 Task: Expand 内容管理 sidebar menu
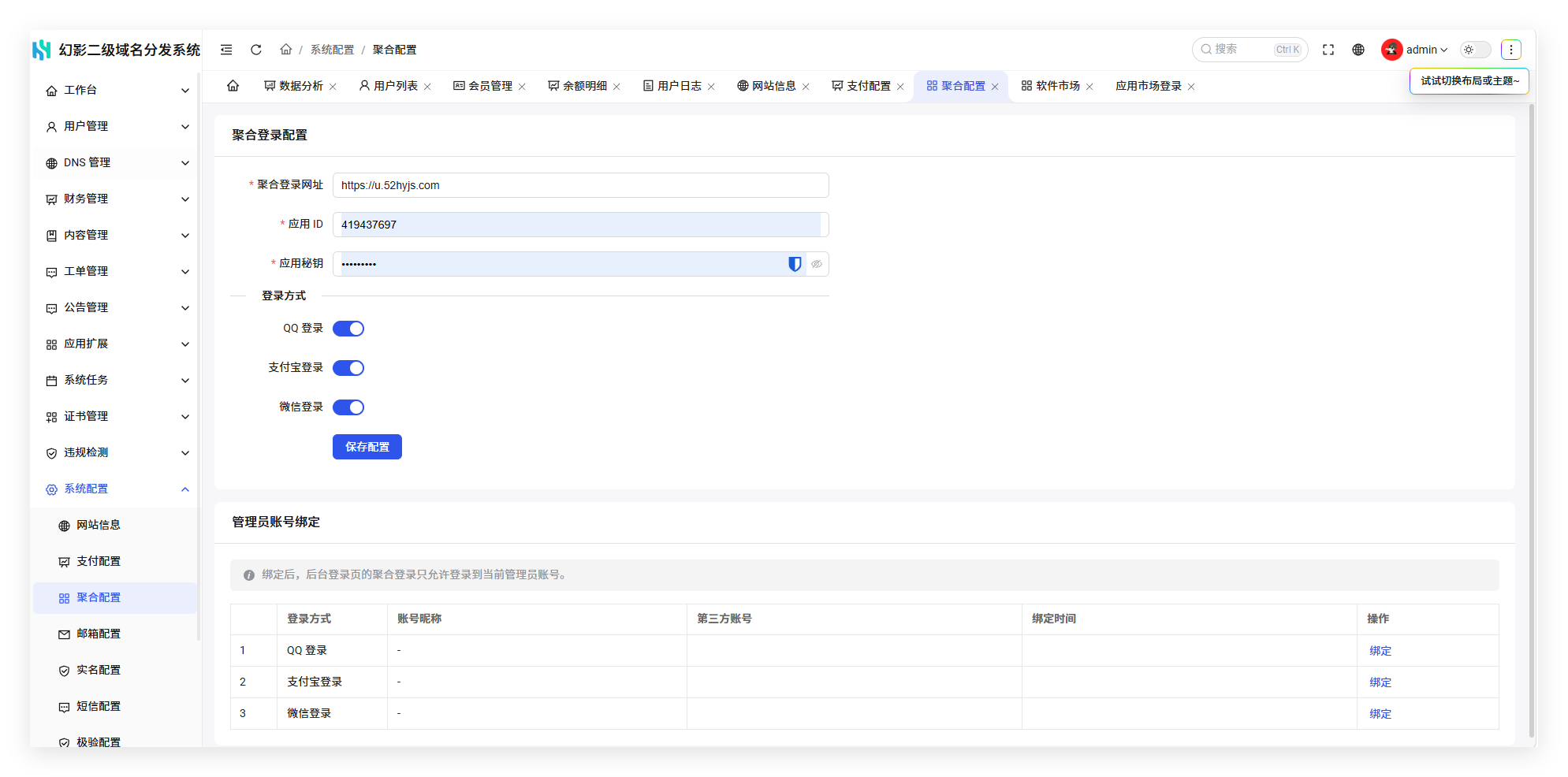point(117,236)
